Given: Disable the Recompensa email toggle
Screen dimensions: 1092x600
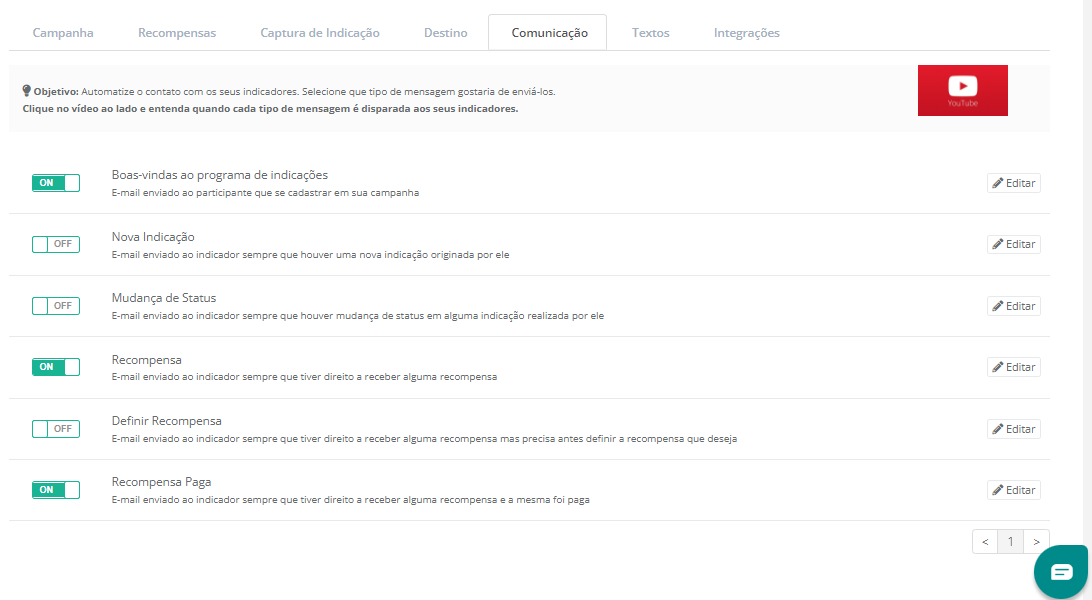Looking at the screenshot, I should tap(56, 367).
